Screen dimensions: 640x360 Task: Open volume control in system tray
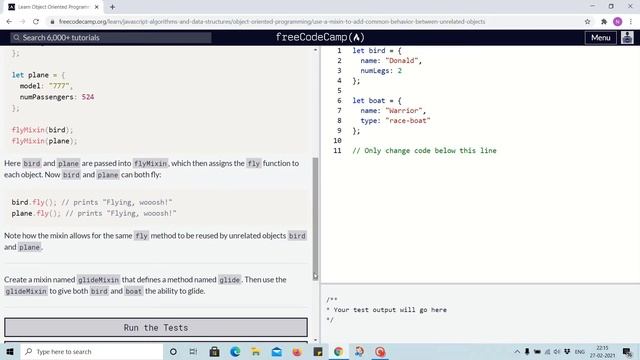coord(557,351)
